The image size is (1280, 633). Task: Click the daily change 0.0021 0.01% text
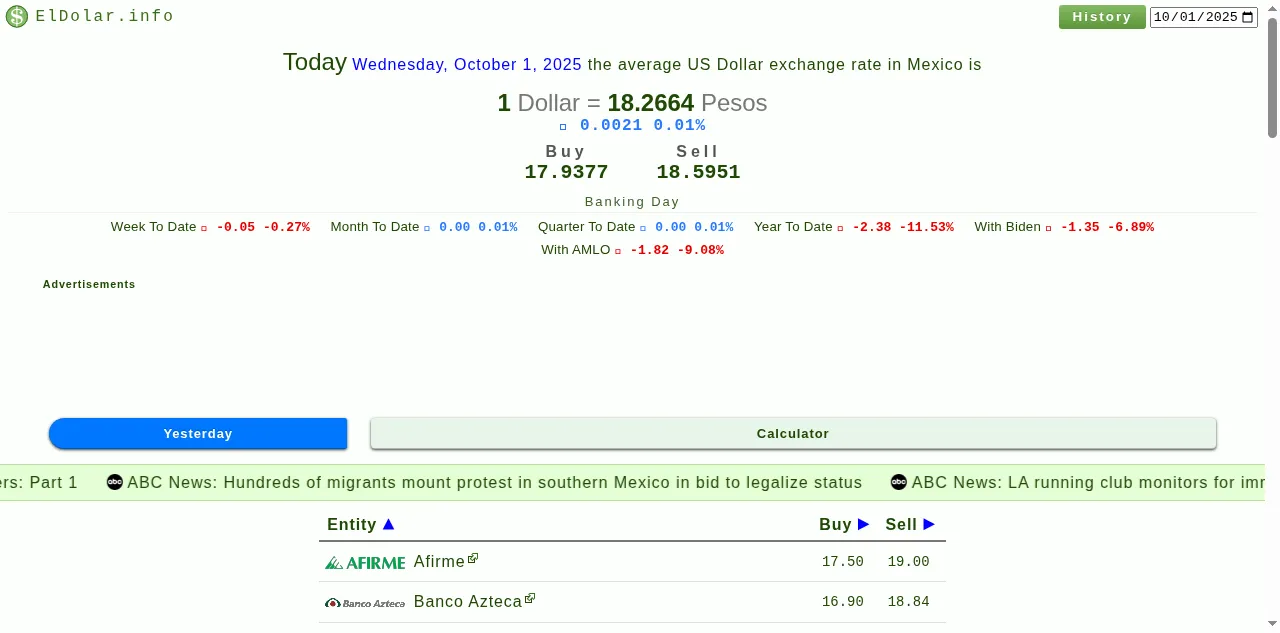[643, 126]
